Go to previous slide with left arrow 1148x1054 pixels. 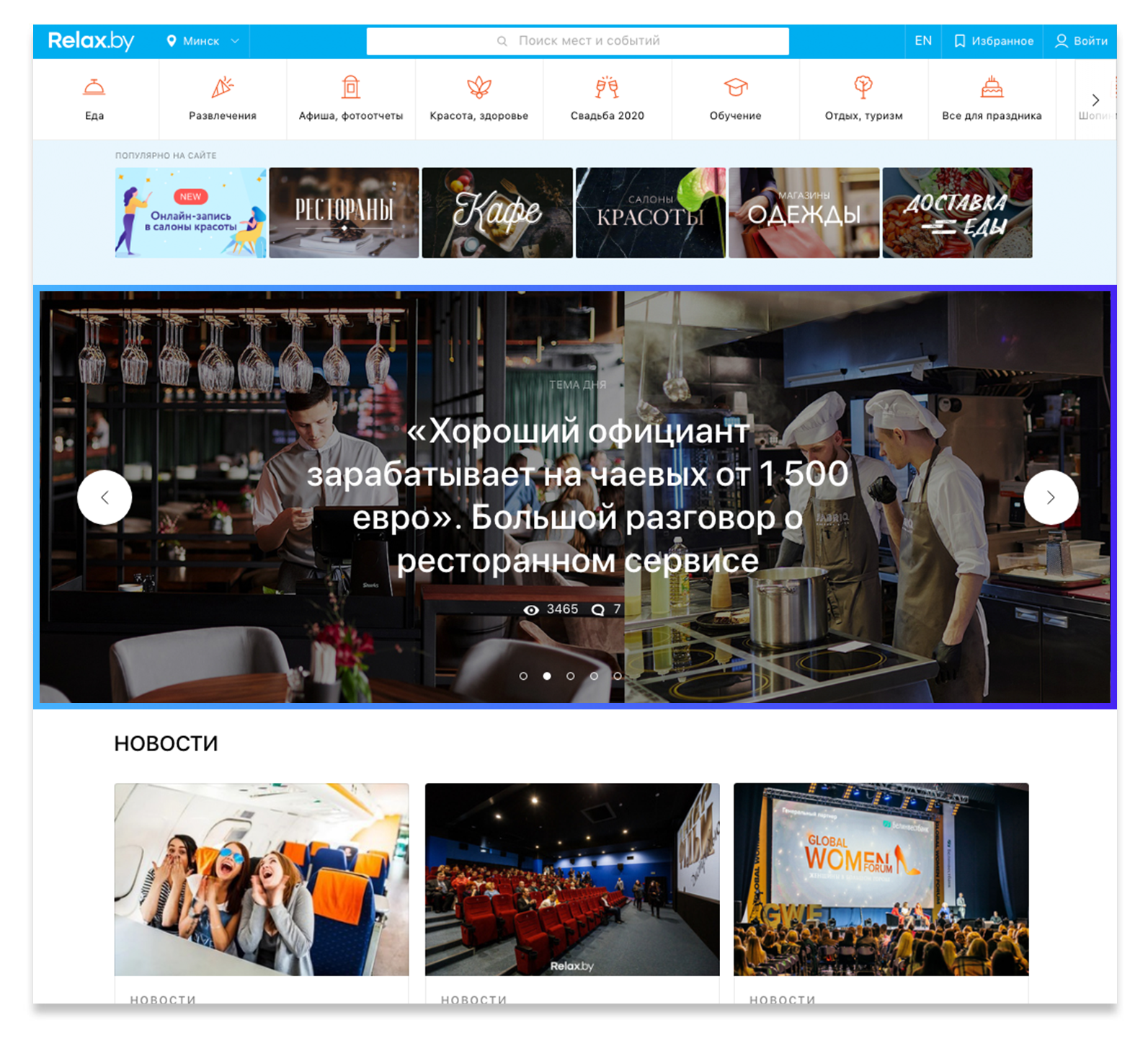click(x=104, y=497)
